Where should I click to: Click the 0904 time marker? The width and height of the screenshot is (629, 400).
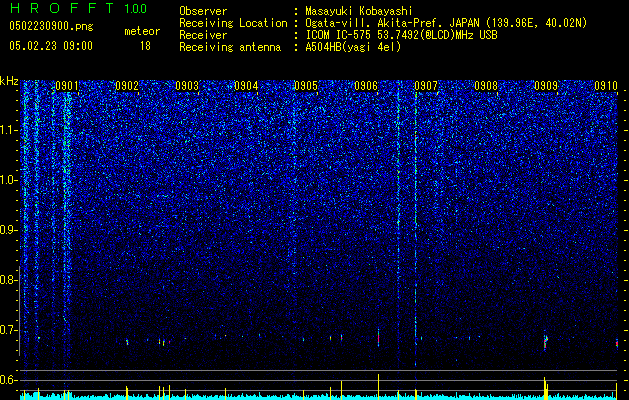pos(246,85)
